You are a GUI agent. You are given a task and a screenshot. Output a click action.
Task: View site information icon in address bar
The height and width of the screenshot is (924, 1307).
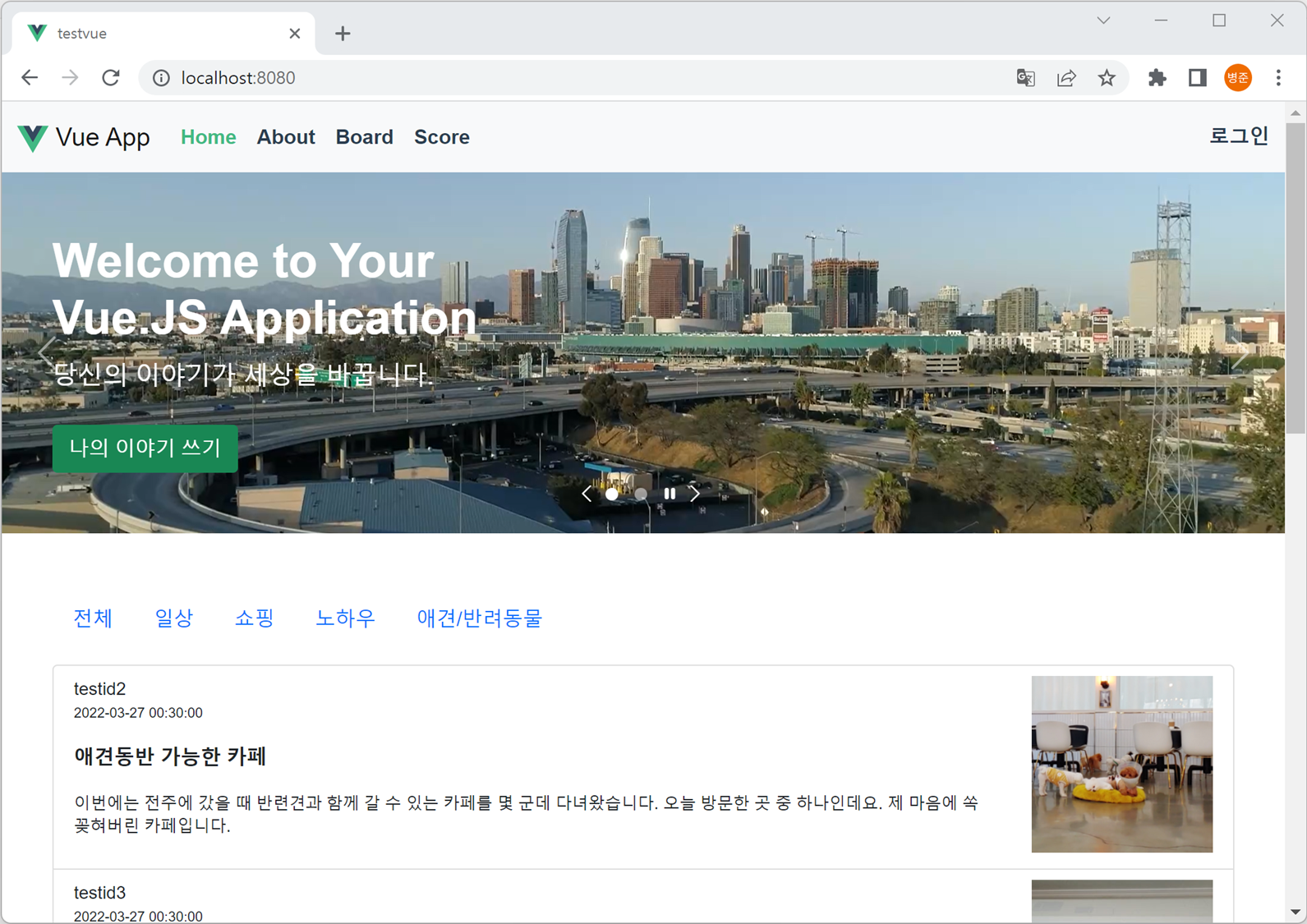click(162, 78)
